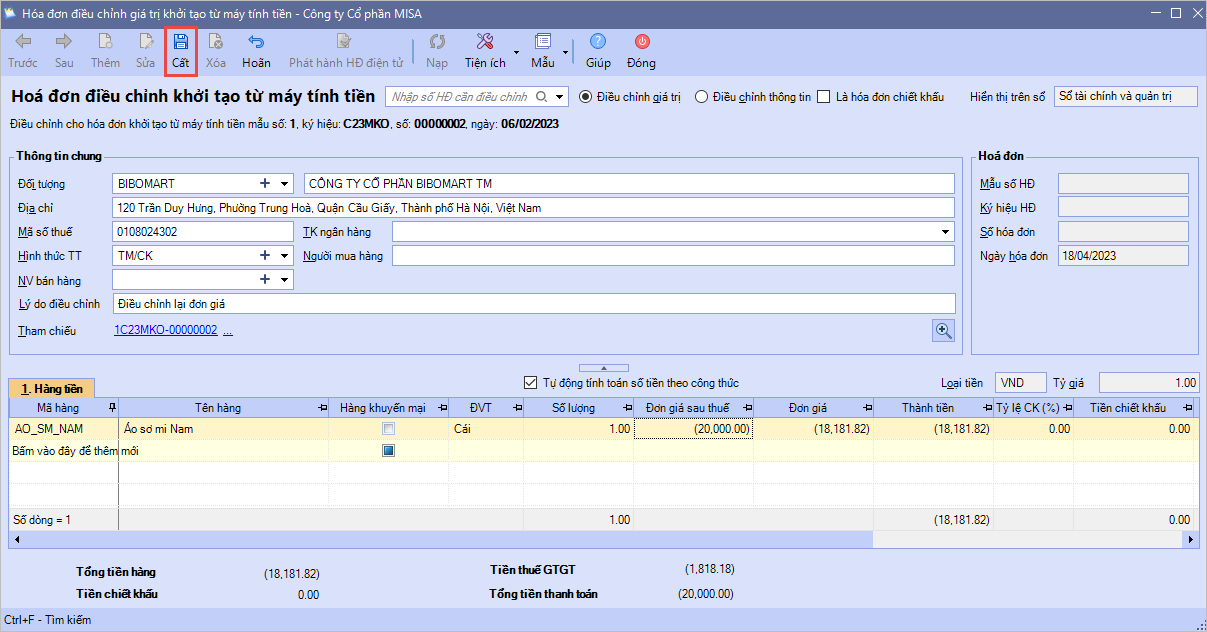Expand the NV bán hàng dropdown arrow

click(x=285, y=280)
